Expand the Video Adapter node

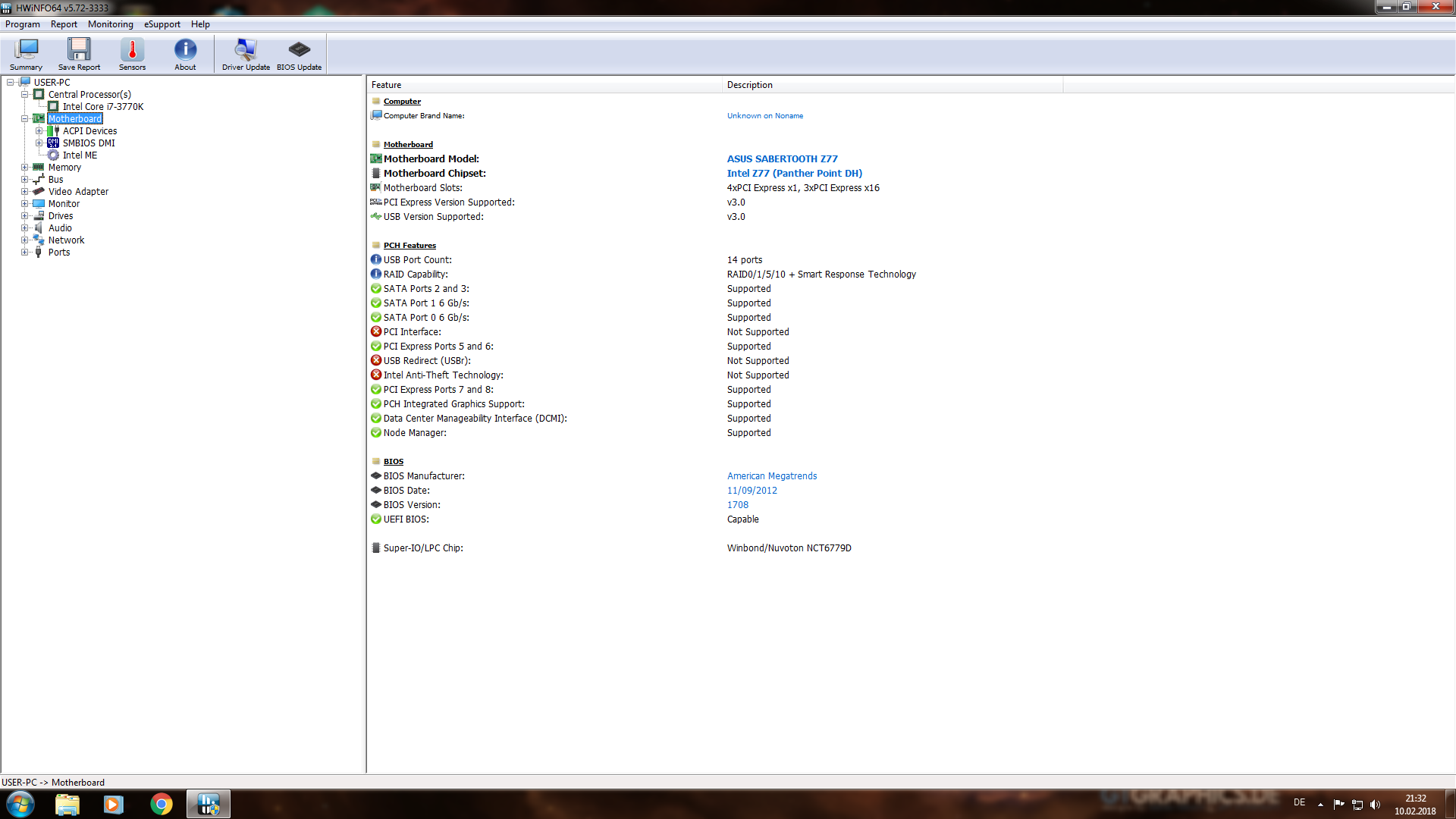tap(24, 192)
